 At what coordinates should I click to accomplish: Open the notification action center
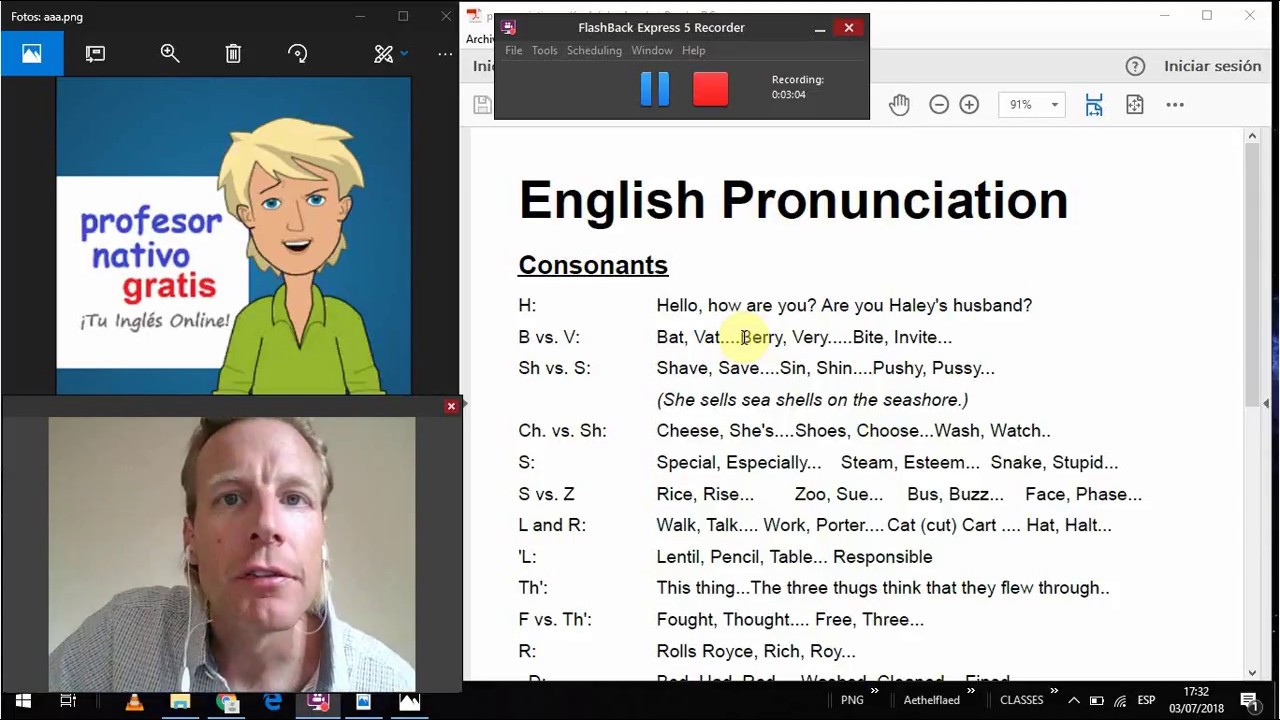pyautogui.click(x=1250, y=701)
